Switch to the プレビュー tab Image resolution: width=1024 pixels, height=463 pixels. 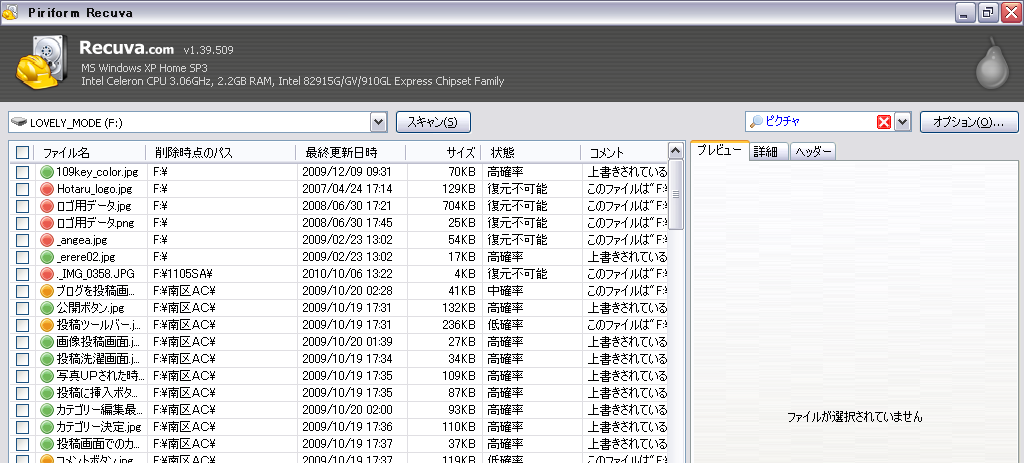[719, 151]
